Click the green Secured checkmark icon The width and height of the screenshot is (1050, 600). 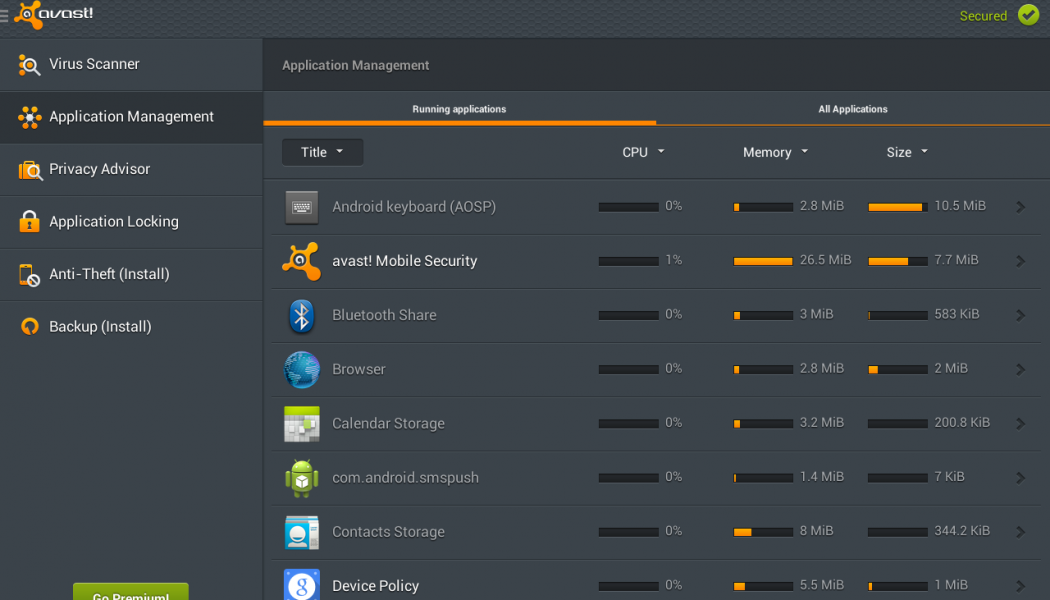[1028, 15]
